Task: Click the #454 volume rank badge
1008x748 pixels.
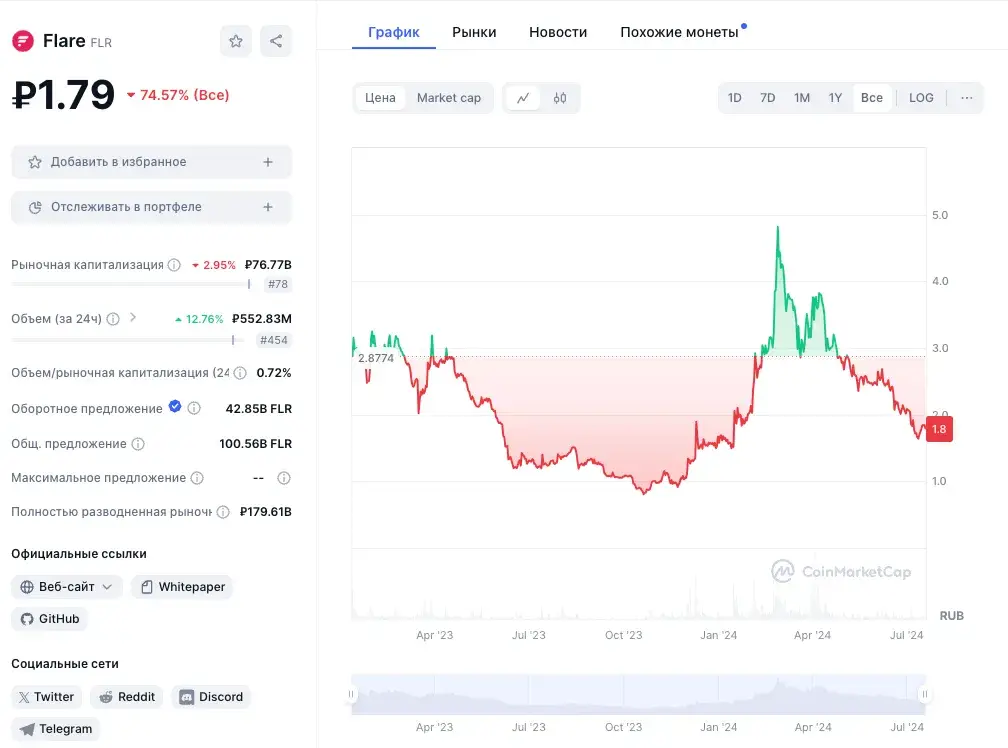Action: pyautogui.click(x=273, y=340)
